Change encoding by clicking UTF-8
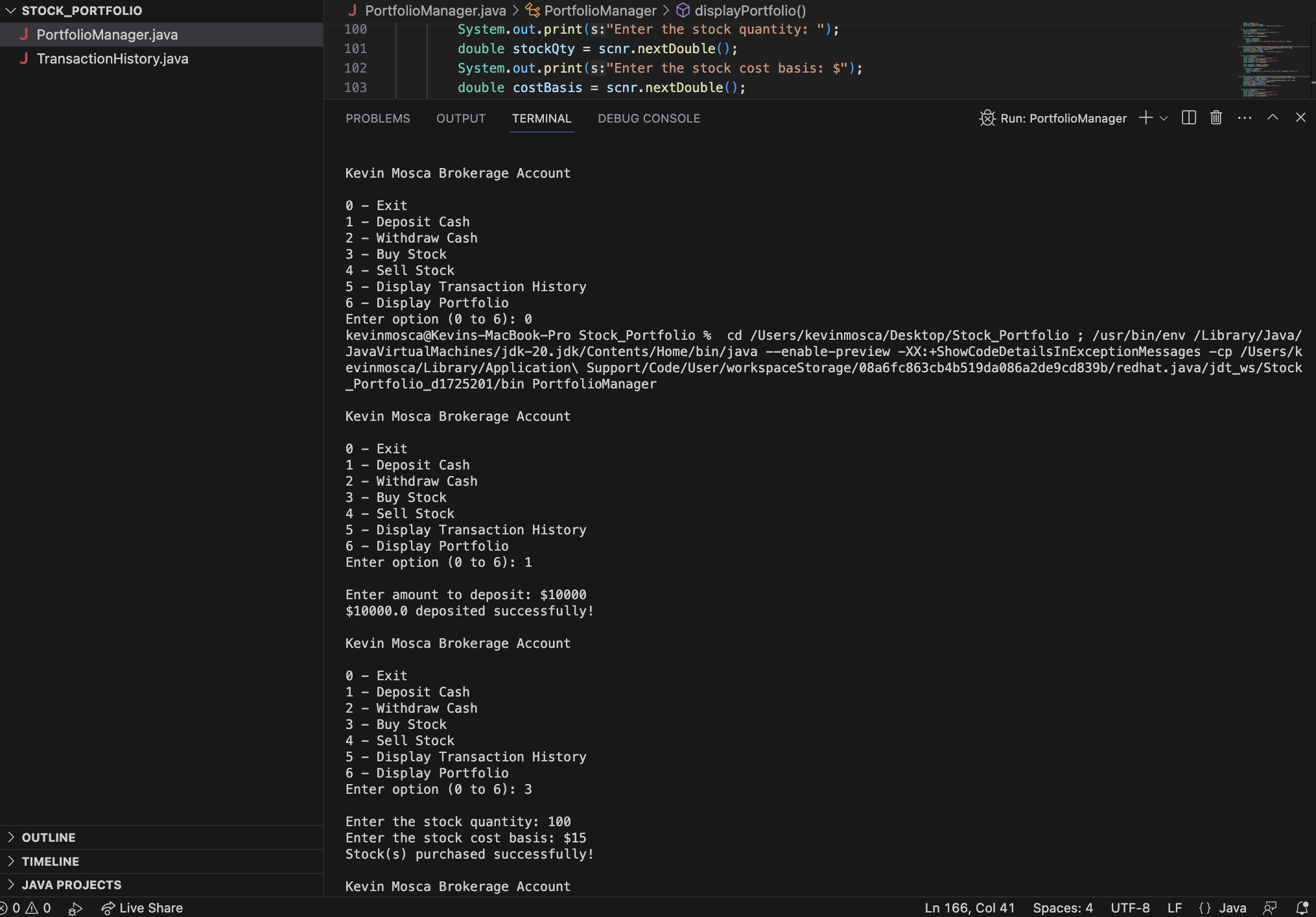Screen dimensions: 1316x917 click(1130, 907)
